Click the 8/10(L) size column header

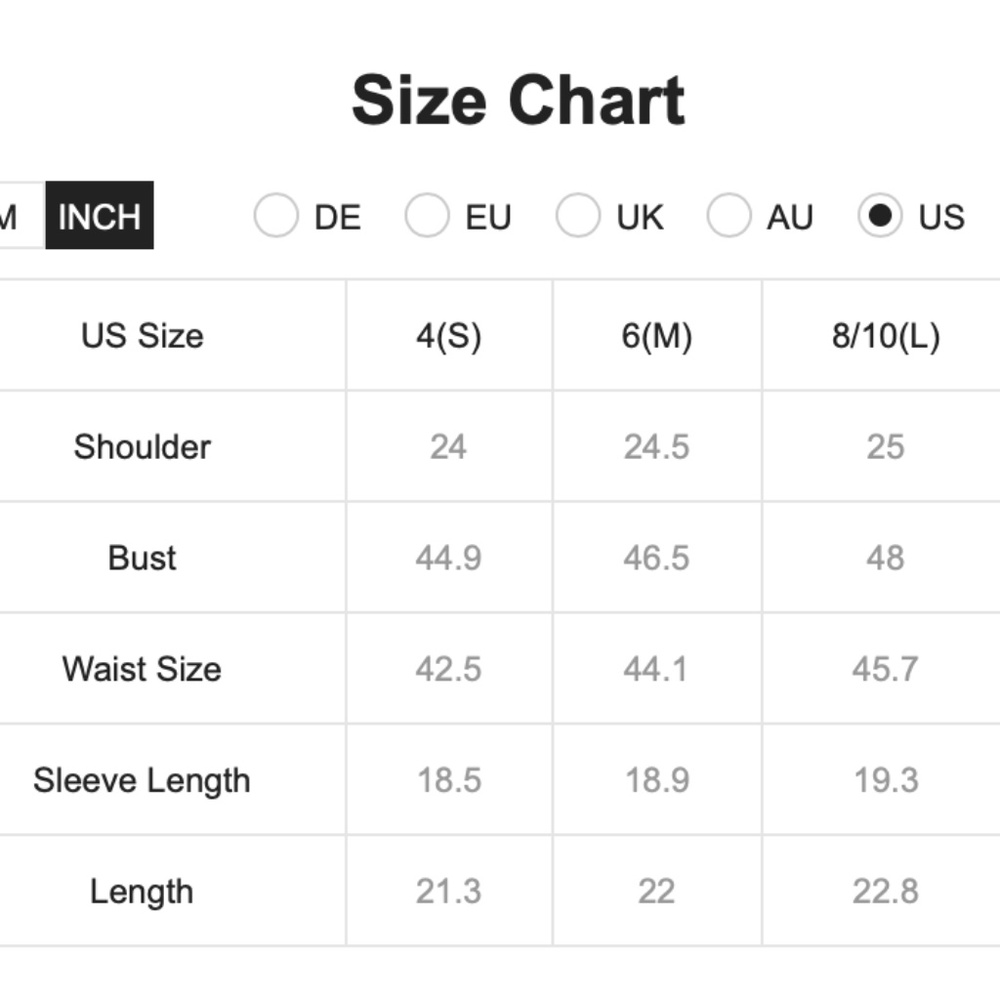(x=886, y=335)
